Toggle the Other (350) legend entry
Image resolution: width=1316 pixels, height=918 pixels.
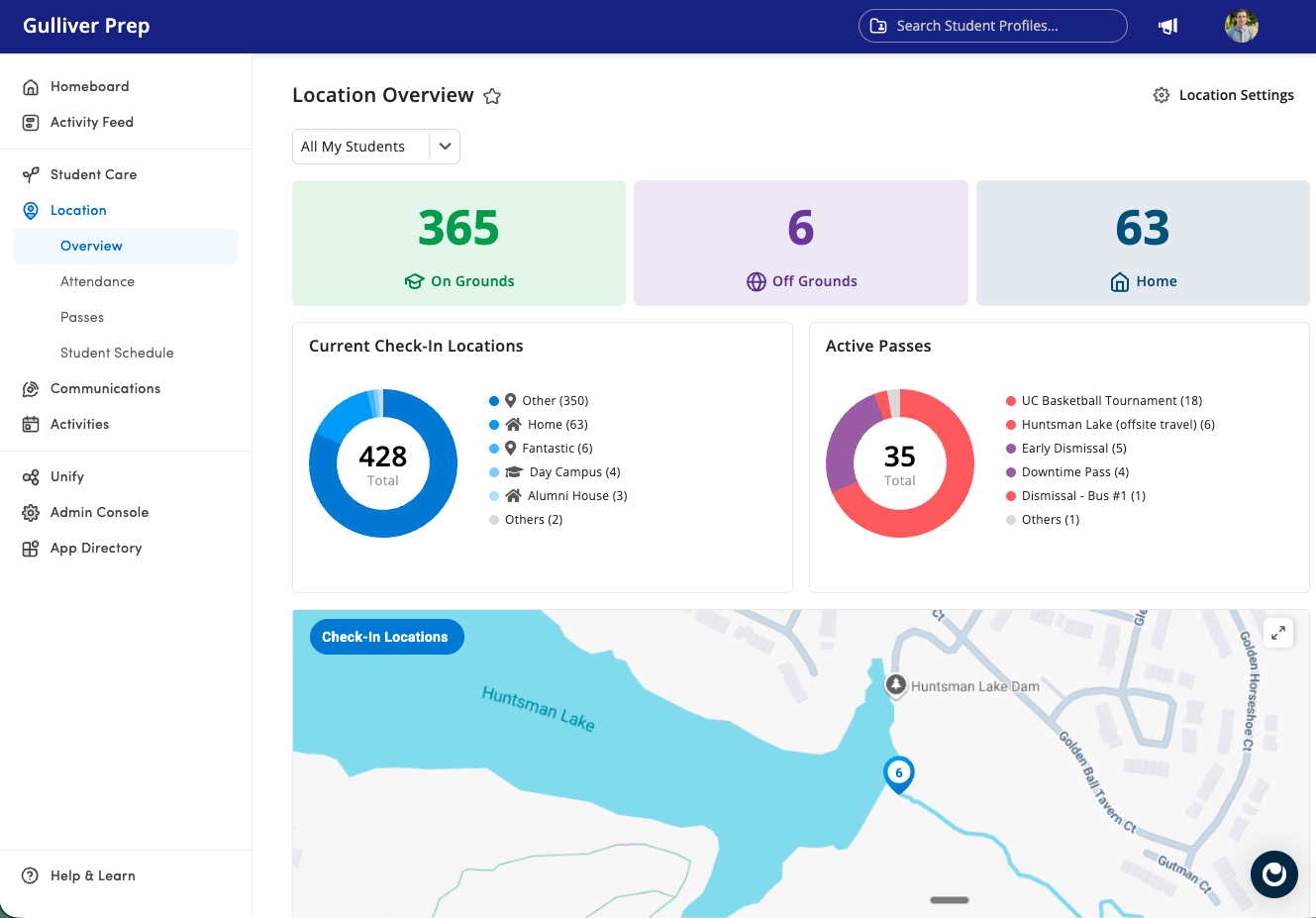539,401
